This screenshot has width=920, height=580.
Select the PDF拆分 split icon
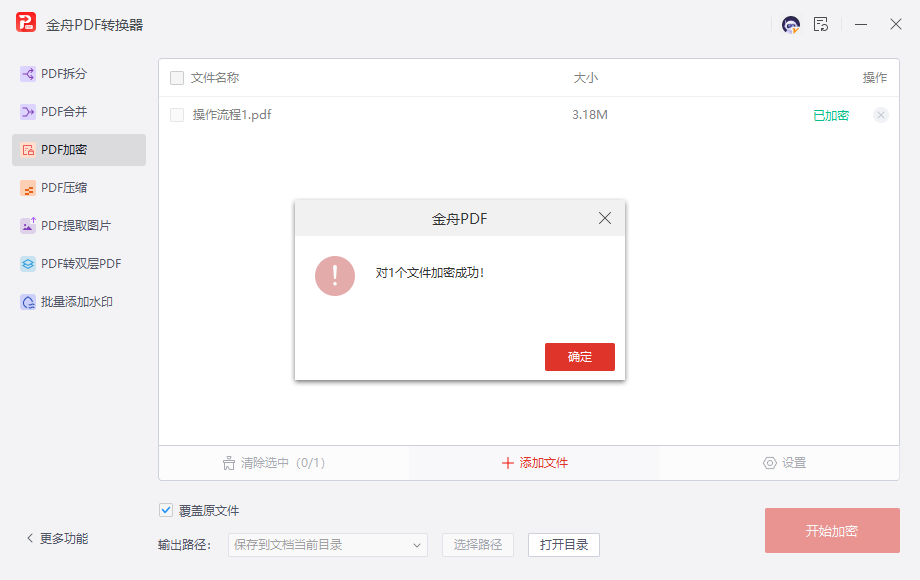tap(28, 74)
